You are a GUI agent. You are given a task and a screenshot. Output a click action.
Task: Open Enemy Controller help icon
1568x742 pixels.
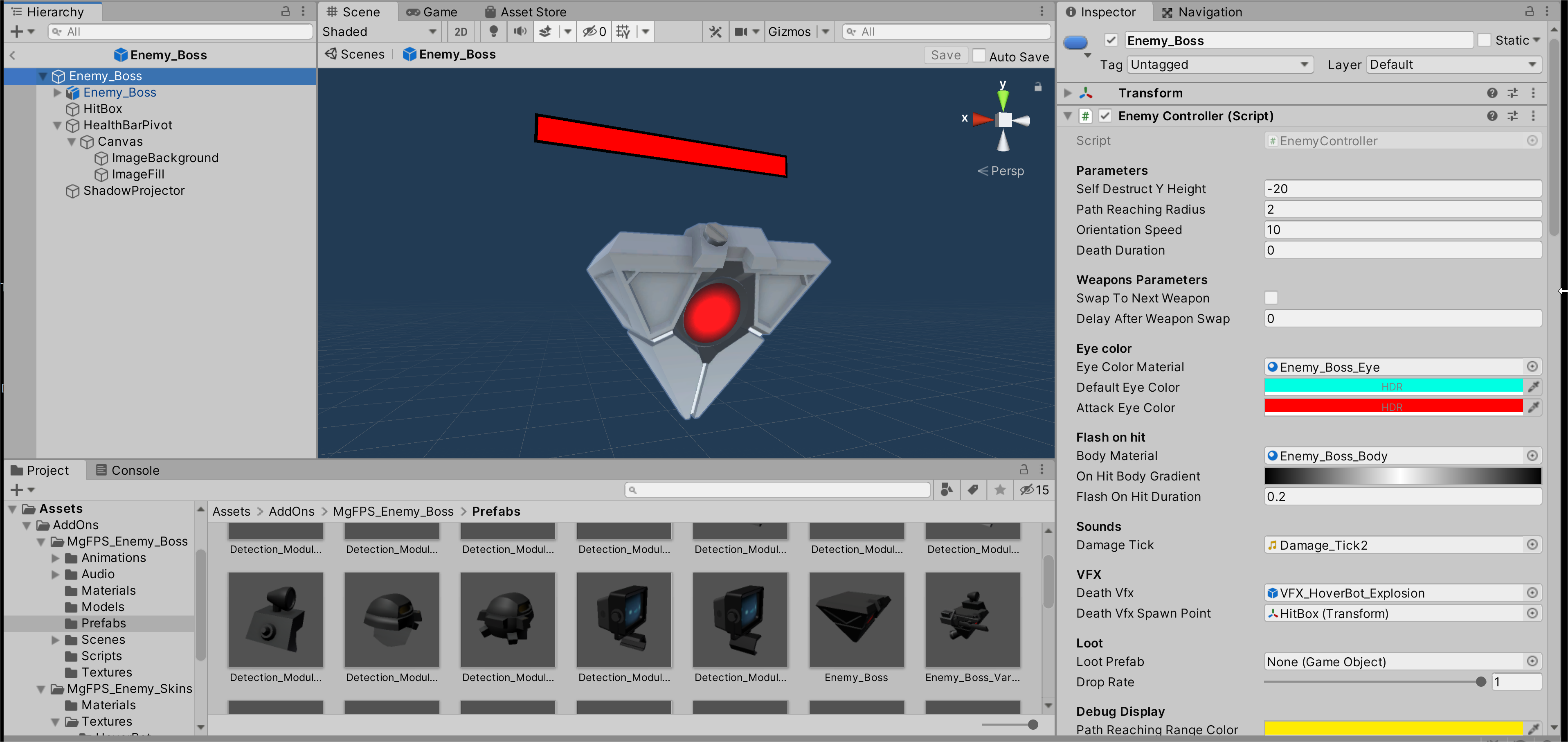pyautogui.click(x=1492, y=116)
